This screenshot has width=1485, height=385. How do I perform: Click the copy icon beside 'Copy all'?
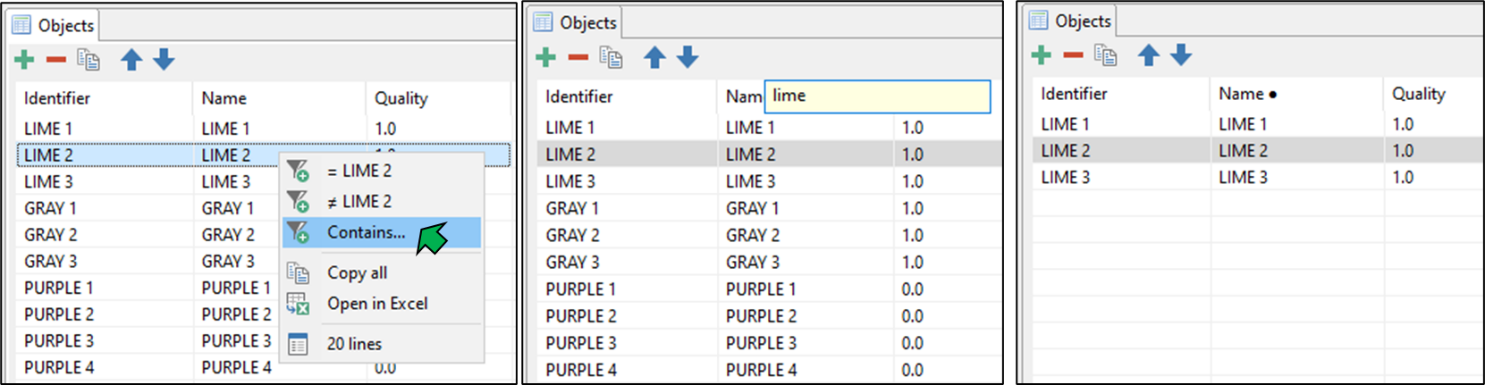coord(298,273)
